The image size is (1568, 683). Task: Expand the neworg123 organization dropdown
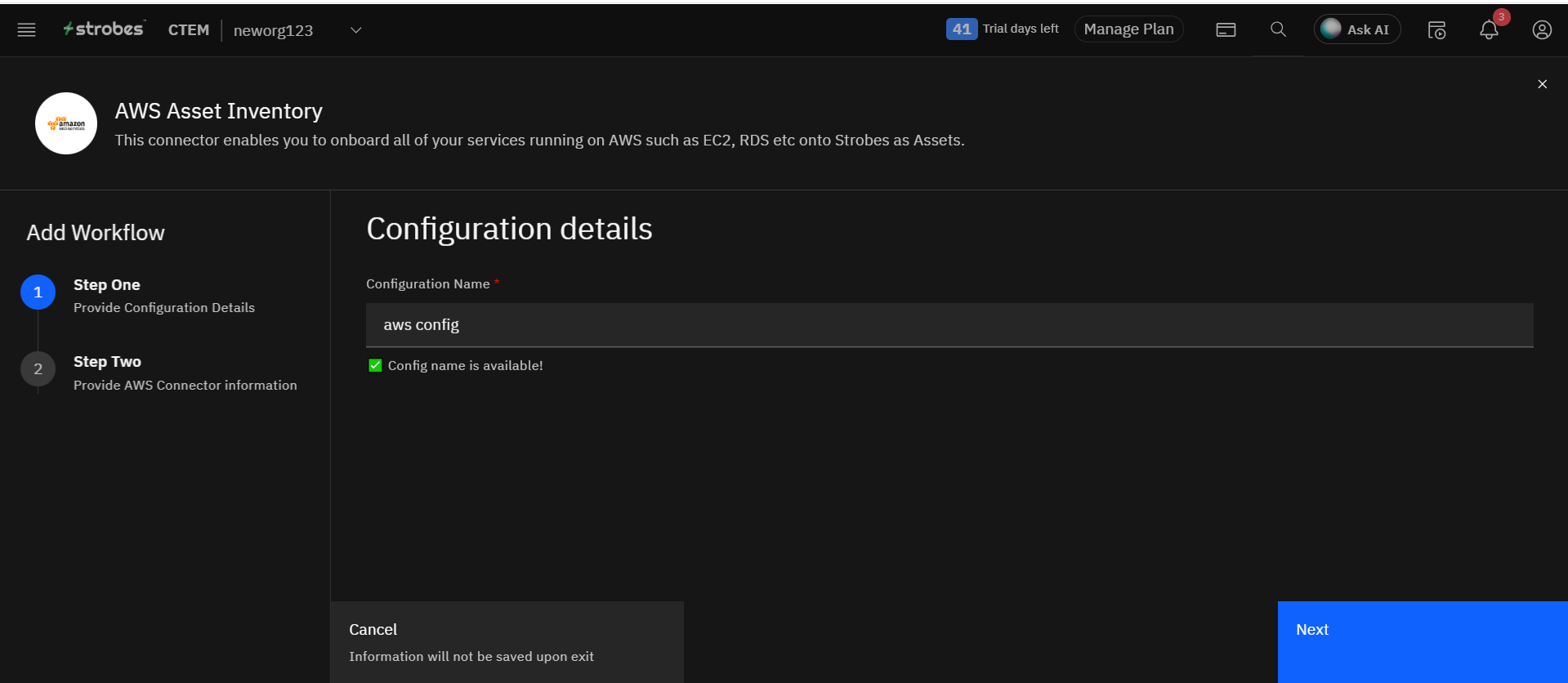pos(356,30)
